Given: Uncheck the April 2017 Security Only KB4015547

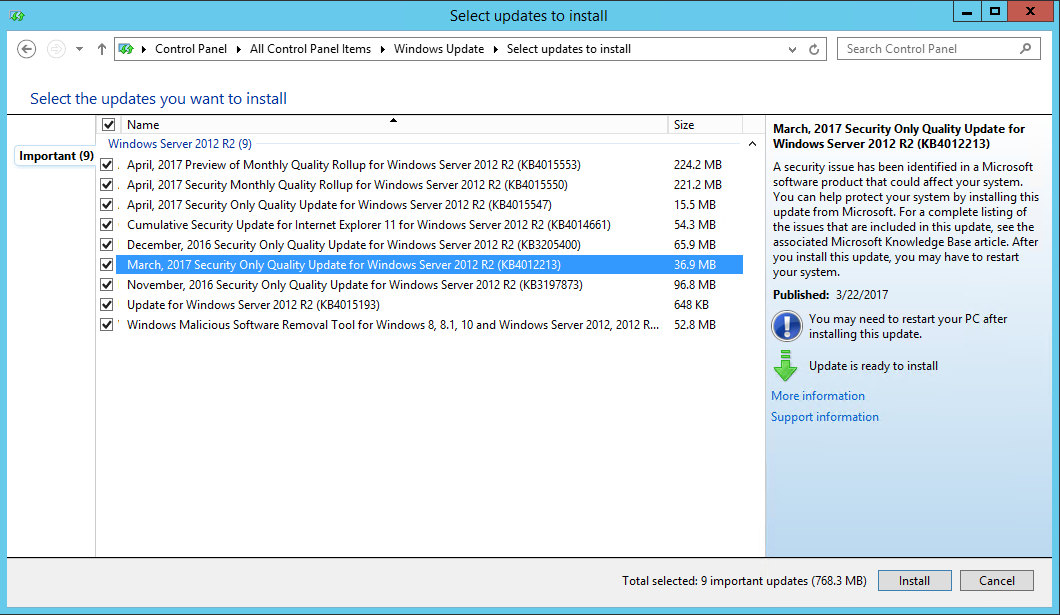Looking at the screenshot, I should [x=107, y=205].
